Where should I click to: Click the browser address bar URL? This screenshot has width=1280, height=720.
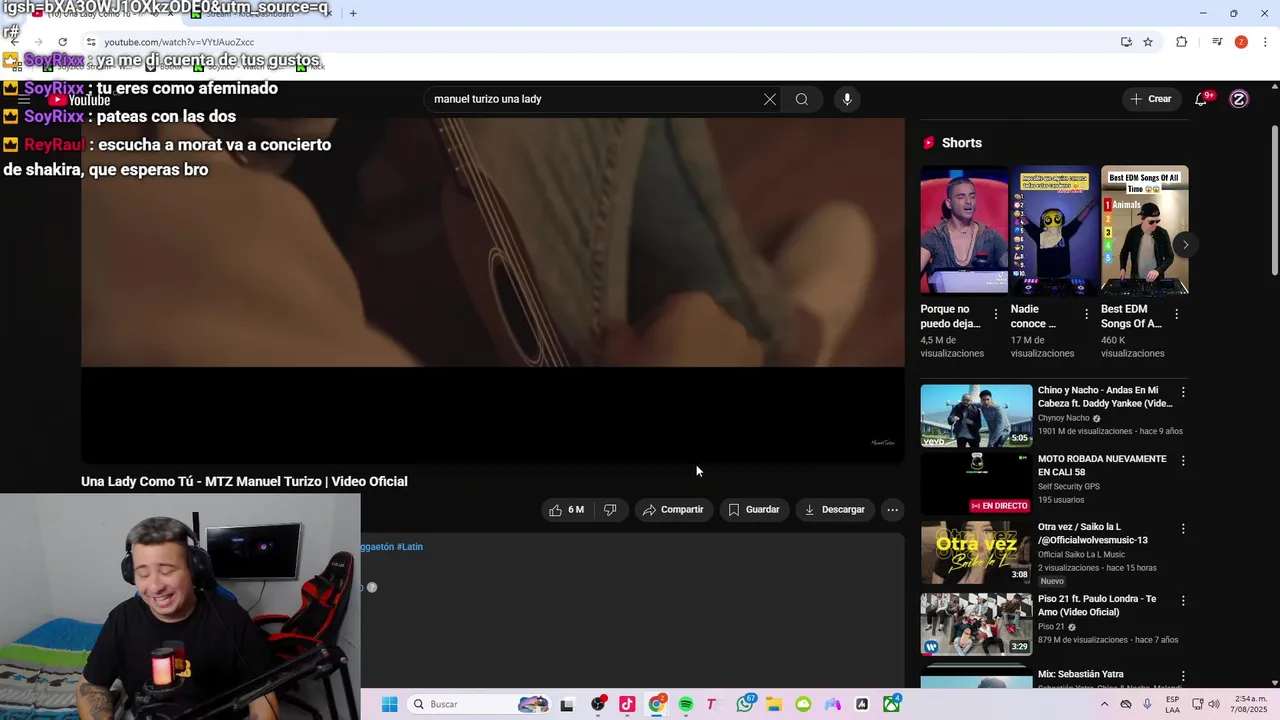coord(179,42)
